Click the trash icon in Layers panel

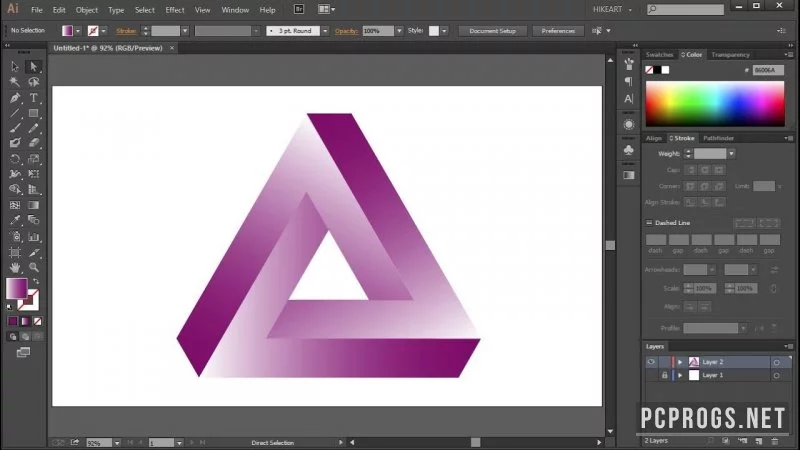coord(775,441)
